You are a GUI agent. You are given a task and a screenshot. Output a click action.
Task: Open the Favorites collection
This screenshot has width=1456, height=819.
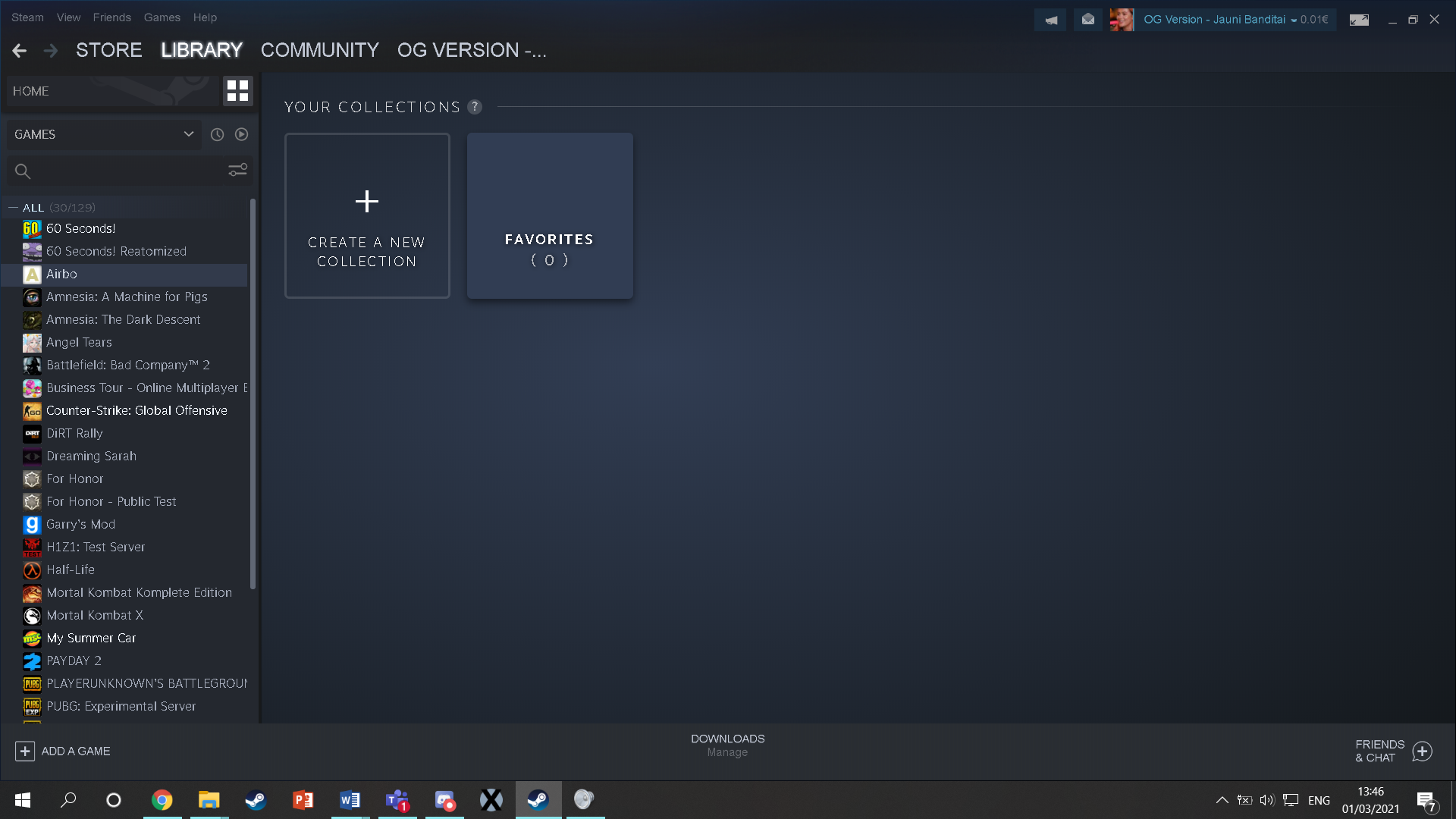coord(550,215)
